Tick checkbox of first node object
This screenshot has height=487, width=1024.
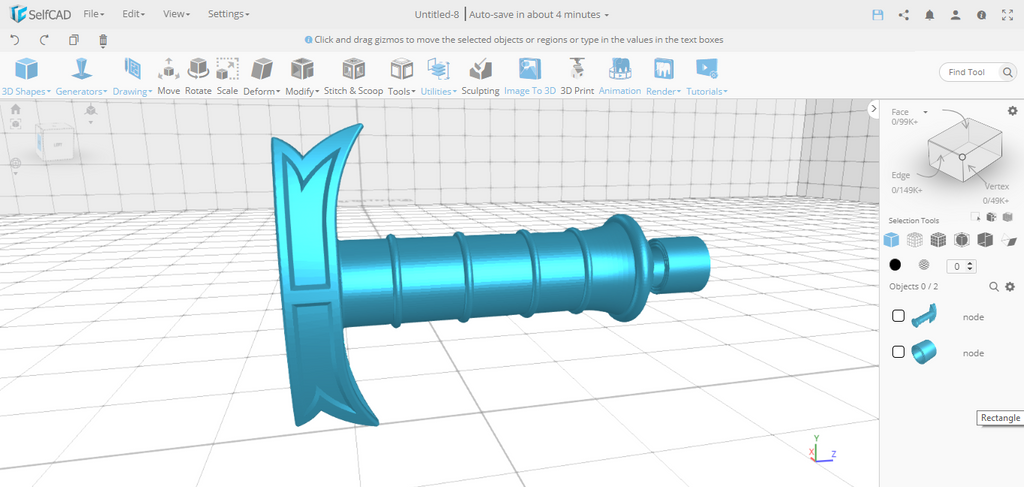[x=899, y=316]
